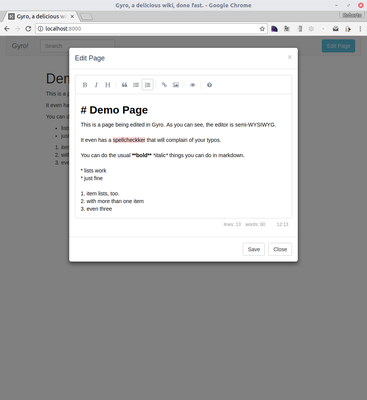Screen dimensions: 367x400
Task: Create an unordered bullet list
Action: (136, 85)
